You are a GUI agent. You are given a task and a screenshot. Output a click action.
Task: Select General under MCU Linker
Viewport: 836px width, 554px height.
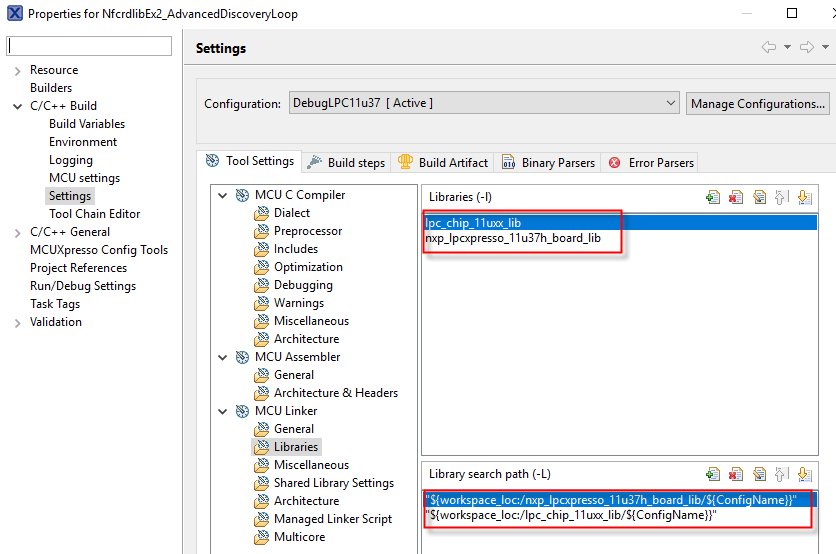click(294, 429)
